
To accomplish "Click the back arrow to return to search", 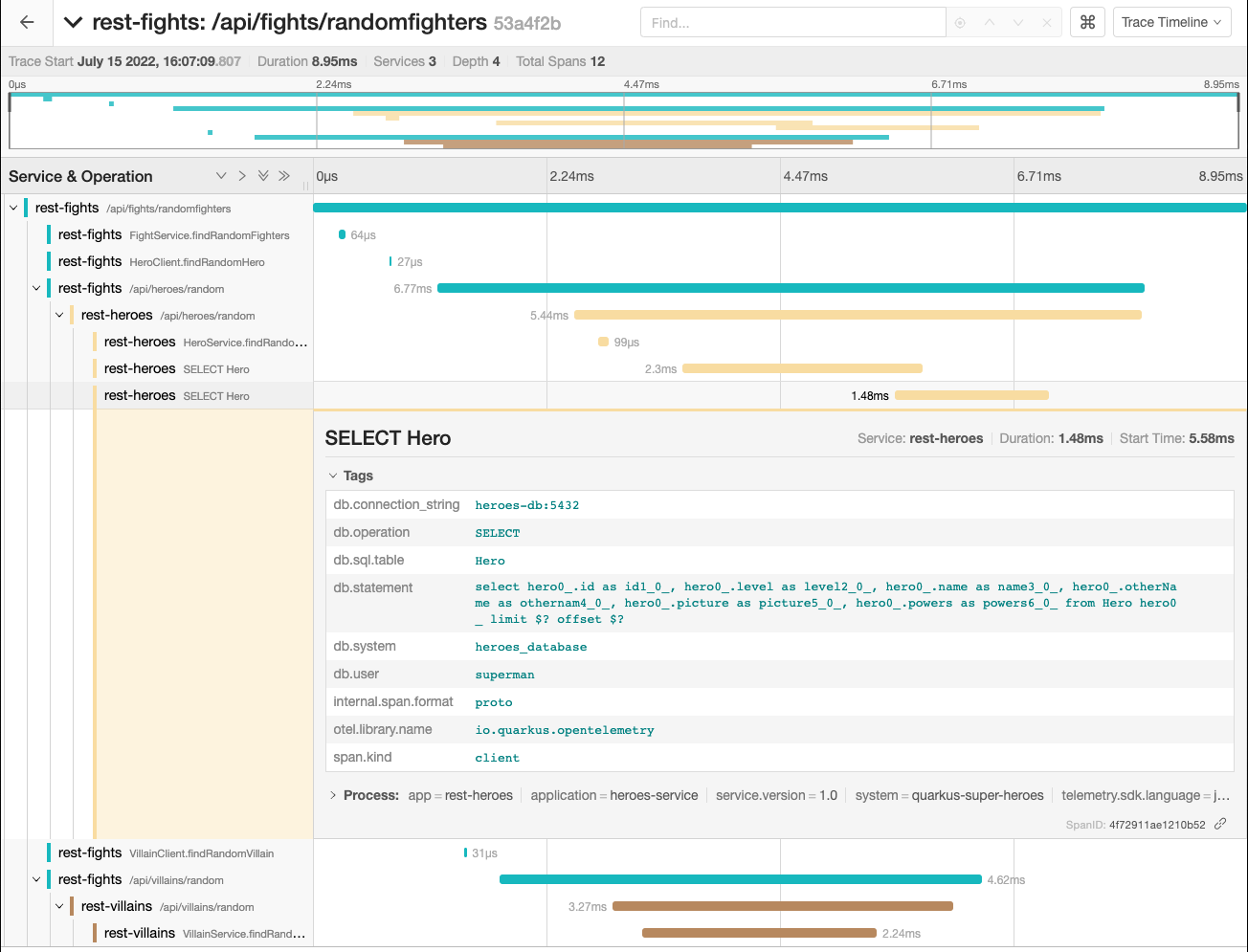I will pyautogui.click(x=27, y=22).
